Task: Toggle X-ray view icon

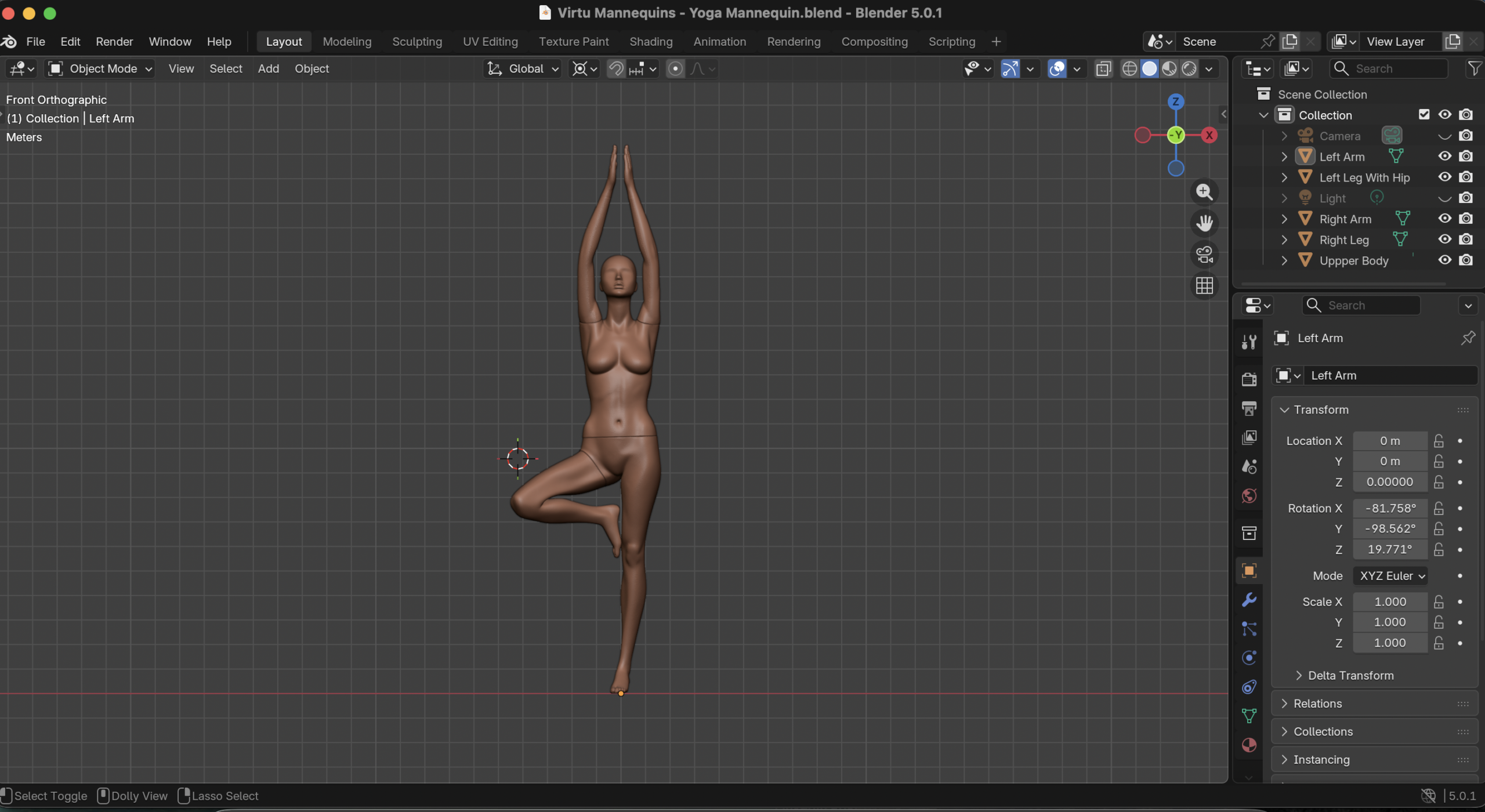Action: [1103, 69]
